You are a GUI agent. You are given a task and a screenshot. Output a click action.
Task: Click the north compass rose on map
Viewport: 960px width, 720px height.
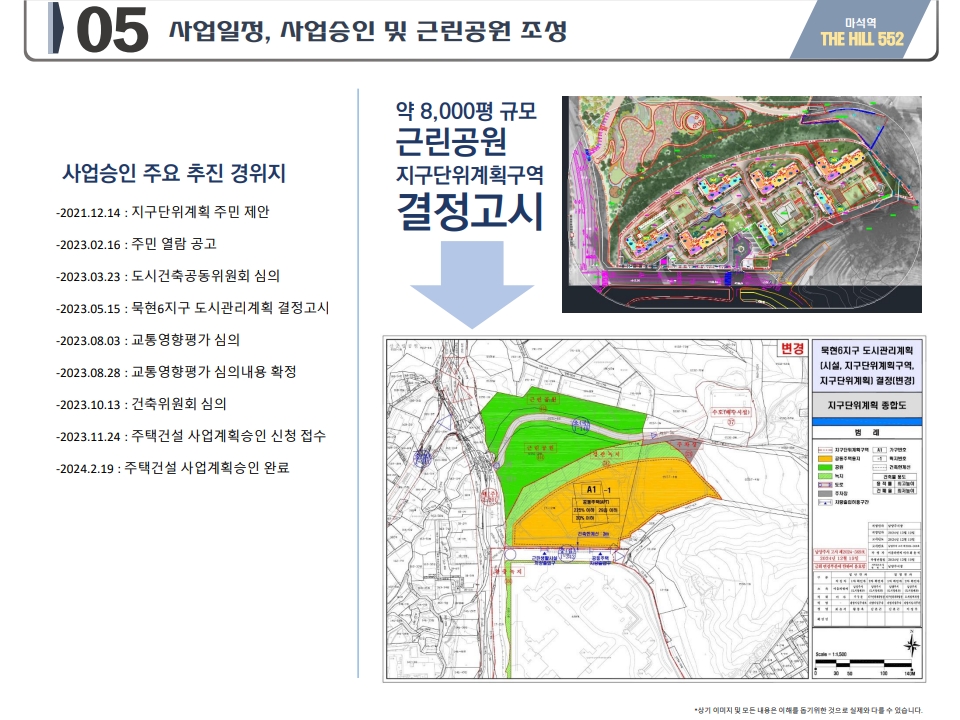pos(911,644)
